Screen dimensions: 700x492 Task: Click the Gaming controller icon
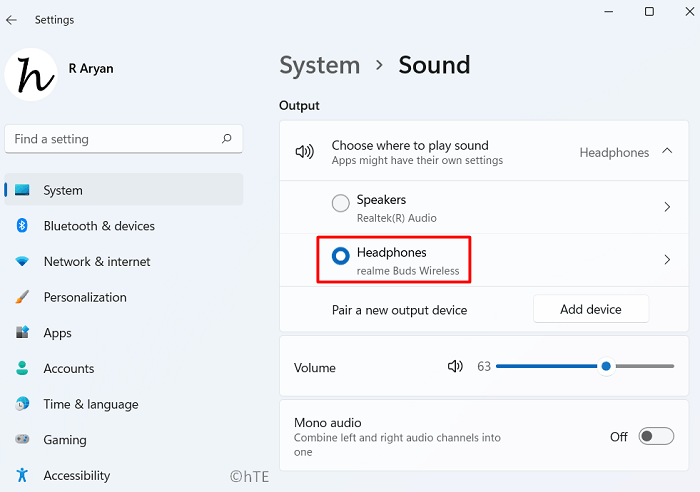(22, 439)
